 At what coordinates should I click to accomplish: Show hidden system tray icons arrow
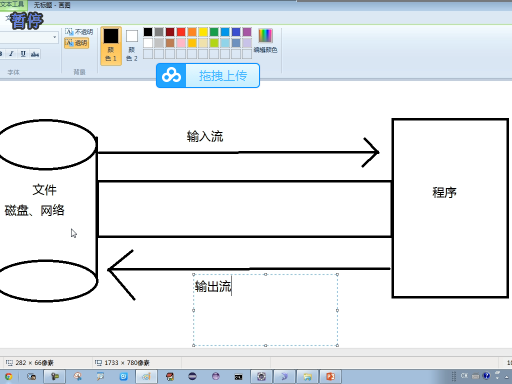507,376
